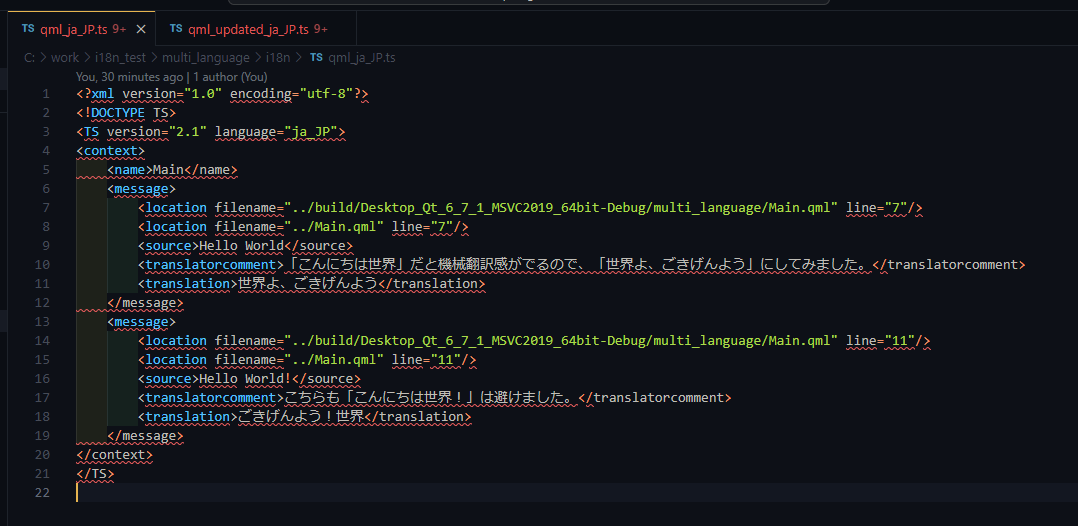Close the qml_ja_JP.ts tab
This screenshot has height=526, width=1078.
pyautogui.click(x=141, y=29)
